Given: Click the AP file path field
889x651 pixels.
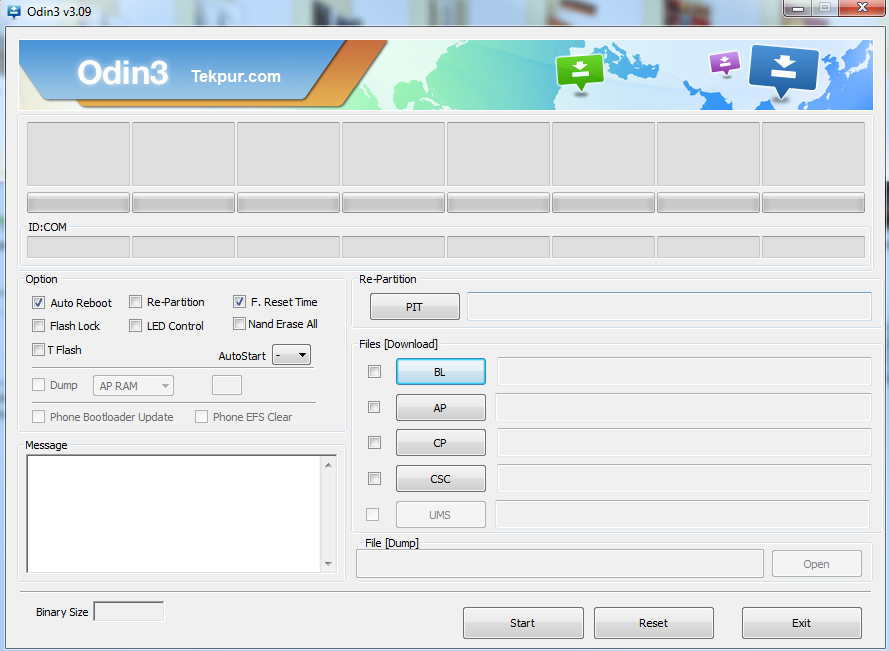Looking at the screenshot, I should [x=683, y=407].
